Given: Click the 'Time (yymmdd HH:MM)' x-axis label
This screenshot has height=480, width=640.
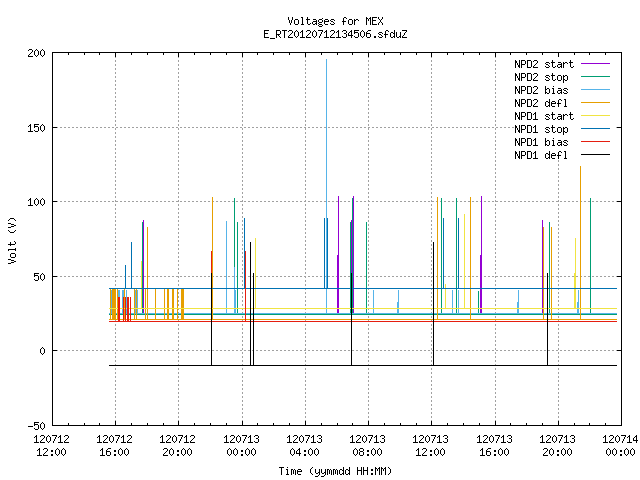Looking at the screenshot, I should coord(335,471).
